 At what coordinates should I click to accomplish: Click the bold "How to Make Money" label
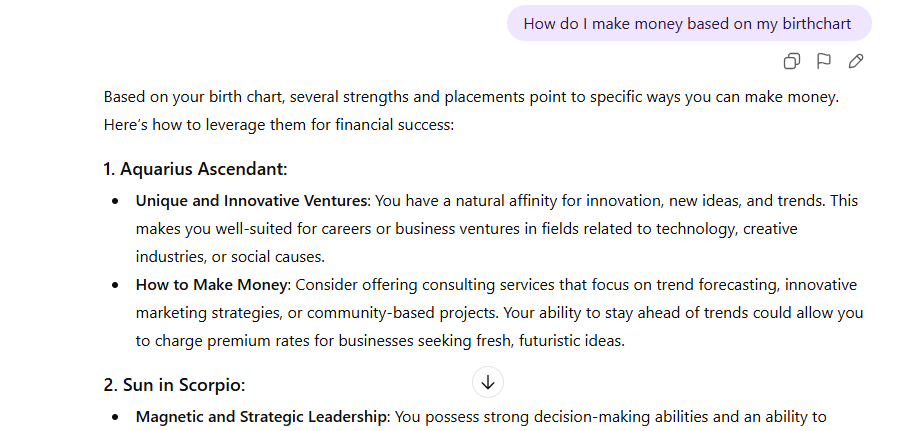coord(212,285)
